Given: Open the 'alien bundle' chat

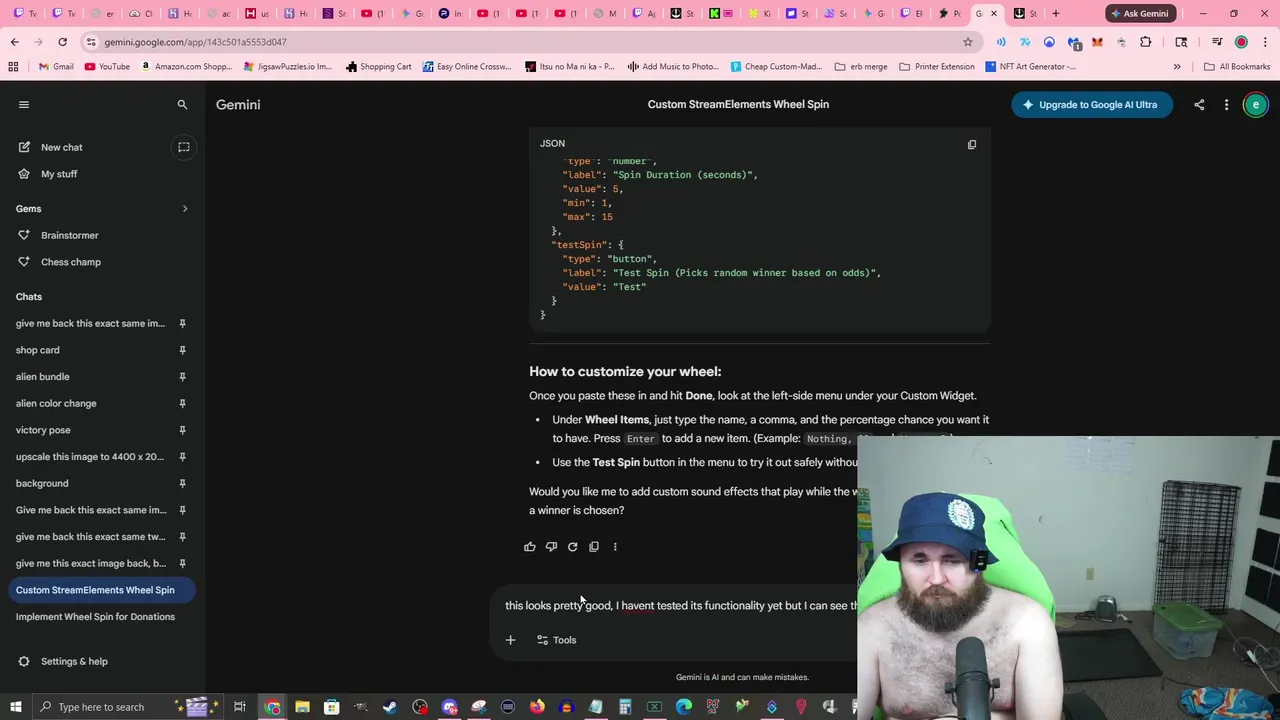Looking at the screenshot, I should [x=43, y=377].
